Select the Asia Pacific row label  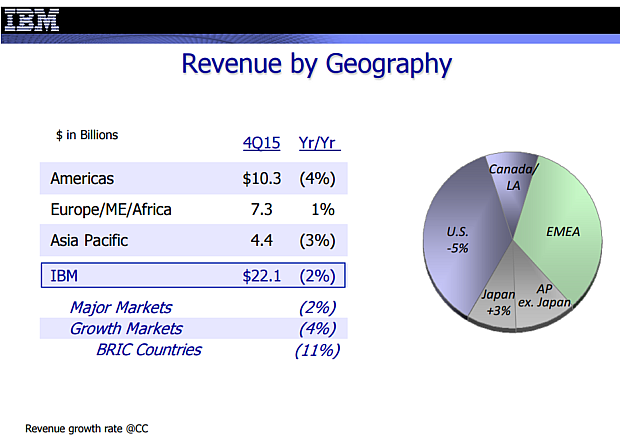89,240
